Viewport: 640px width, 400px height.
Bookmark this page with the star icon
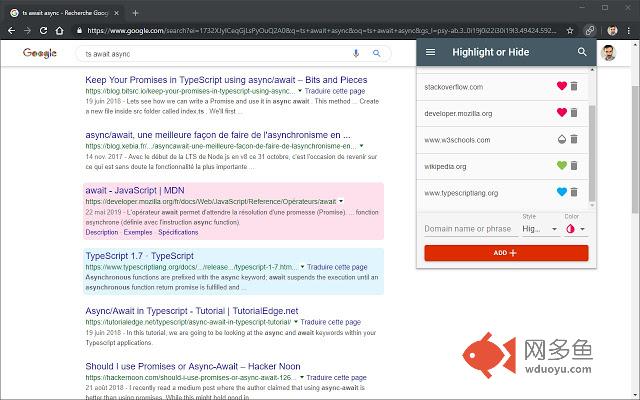tap(570, 31)
